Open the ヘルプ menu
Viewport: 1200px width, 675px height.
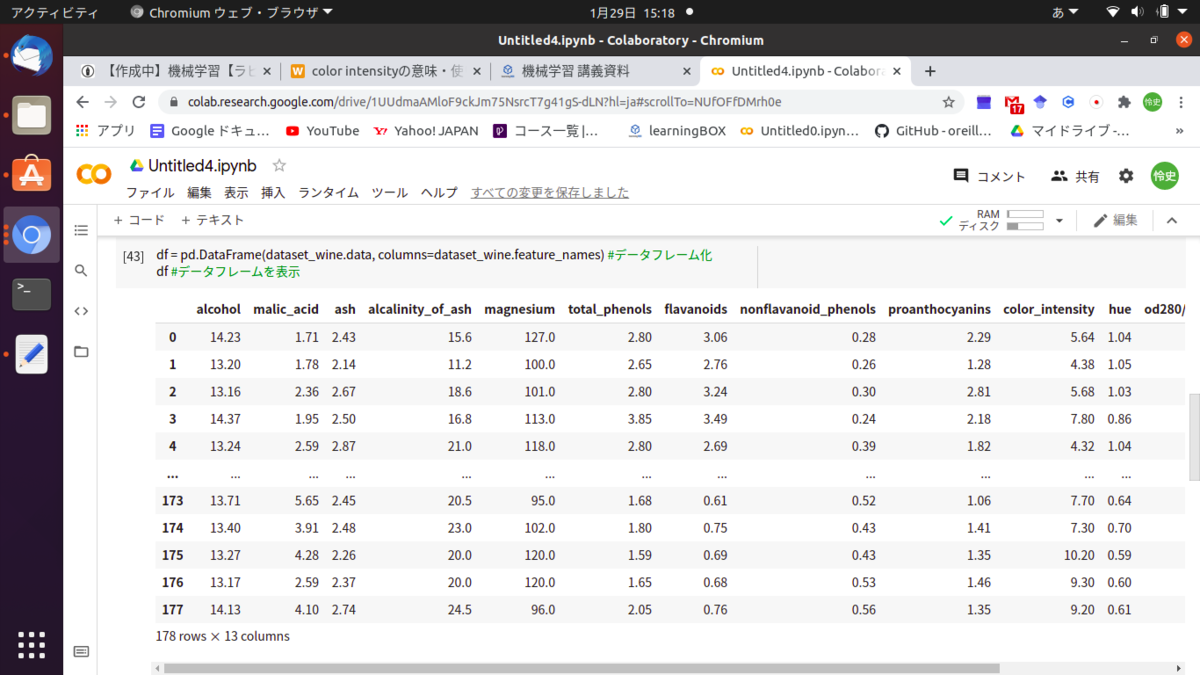(x=439, y=193)
